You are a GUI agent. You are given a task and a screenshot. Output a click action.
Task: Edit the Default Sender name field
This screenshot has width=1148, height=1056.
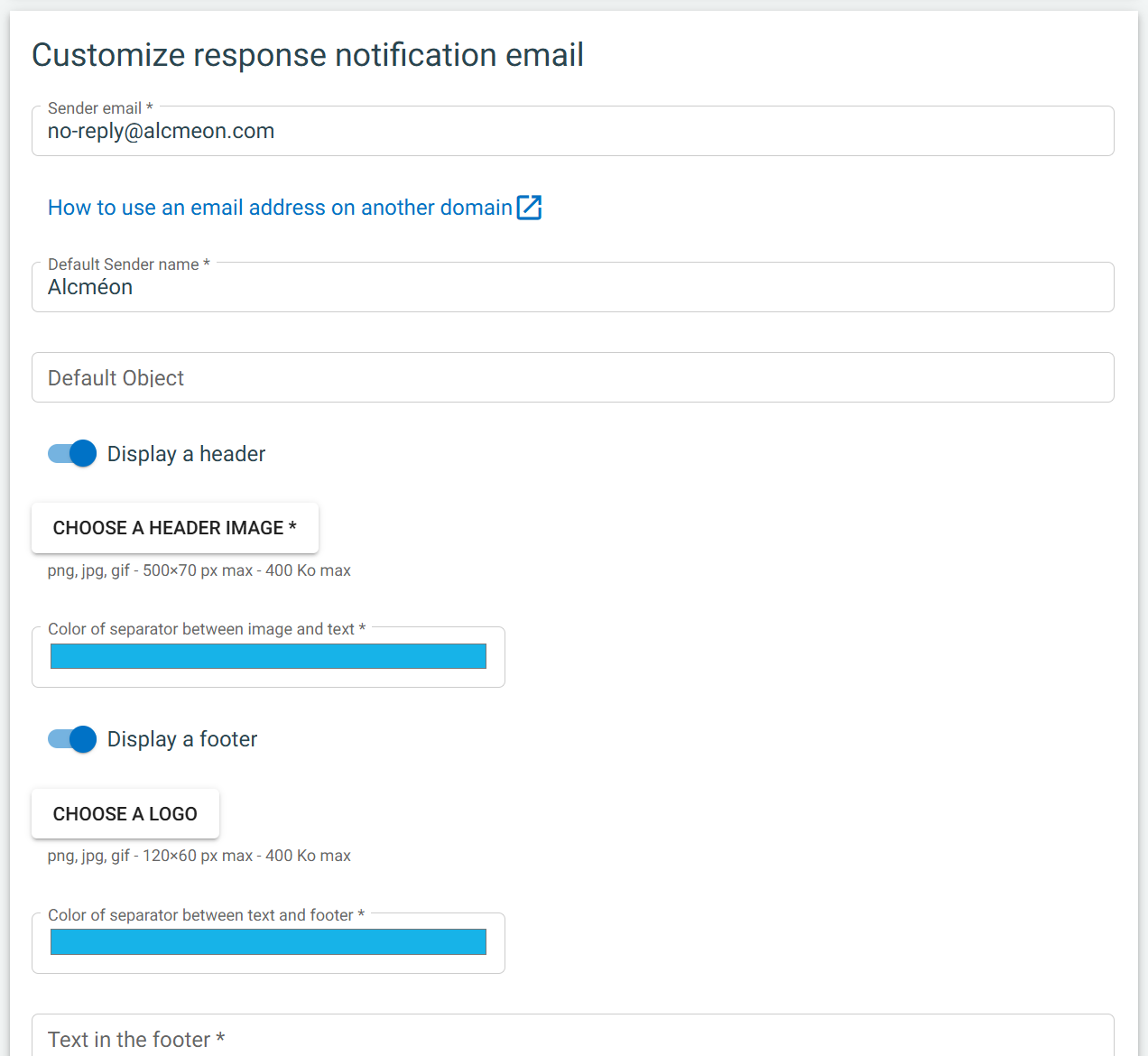point(573,287)
